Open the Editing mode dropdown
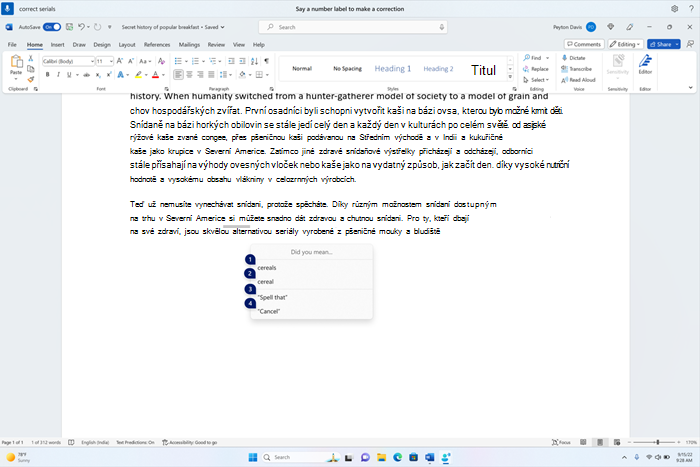The image size is (700, 467). pyautogui.click(x=625, y=44)
